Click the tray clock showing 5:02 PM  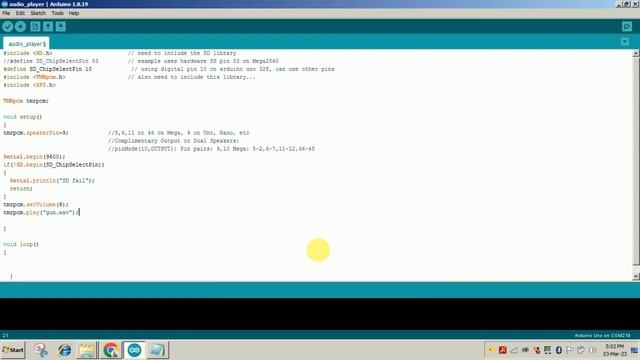615,350
